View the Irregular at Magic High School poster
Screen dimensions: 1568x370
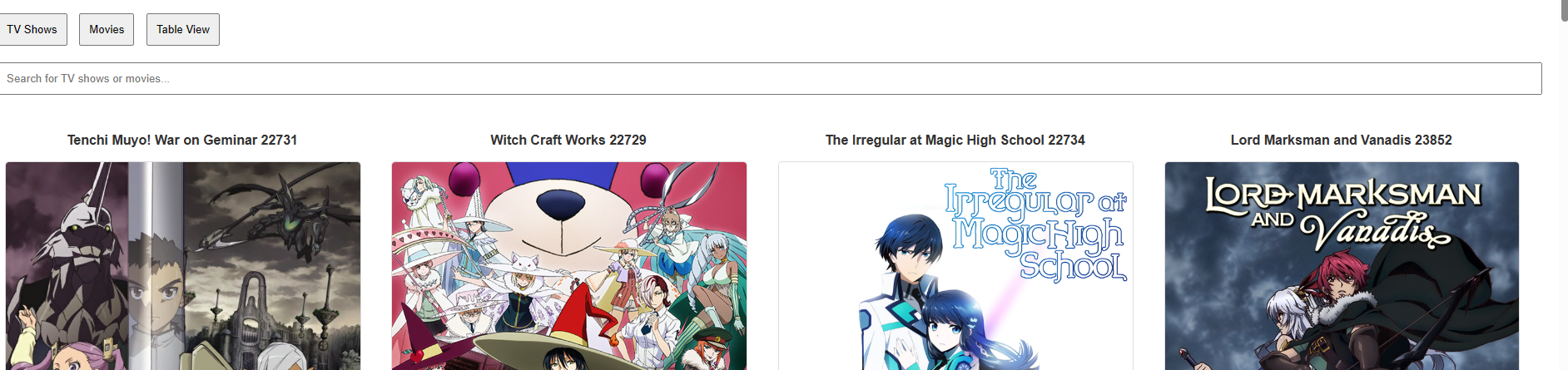pyautogui.click(x=955, y=266)
